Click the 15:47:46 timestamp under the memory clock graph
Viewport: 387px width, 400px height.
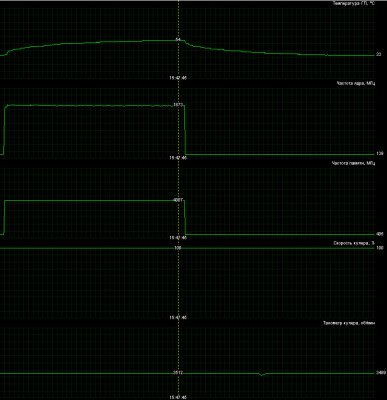click(x=178, y=238)
